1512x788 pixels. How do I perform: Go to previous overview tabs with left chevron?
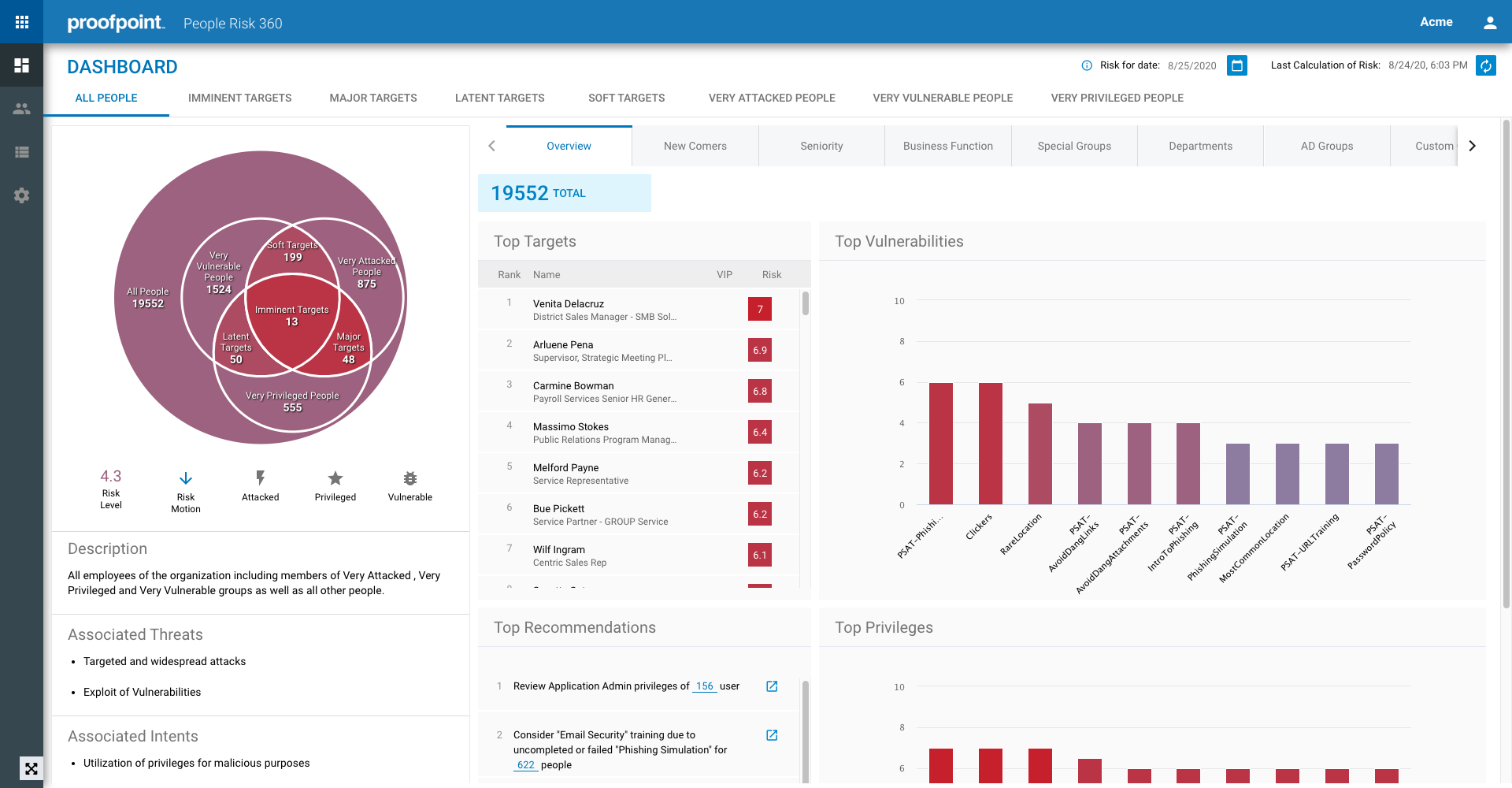tap(491, 146)
